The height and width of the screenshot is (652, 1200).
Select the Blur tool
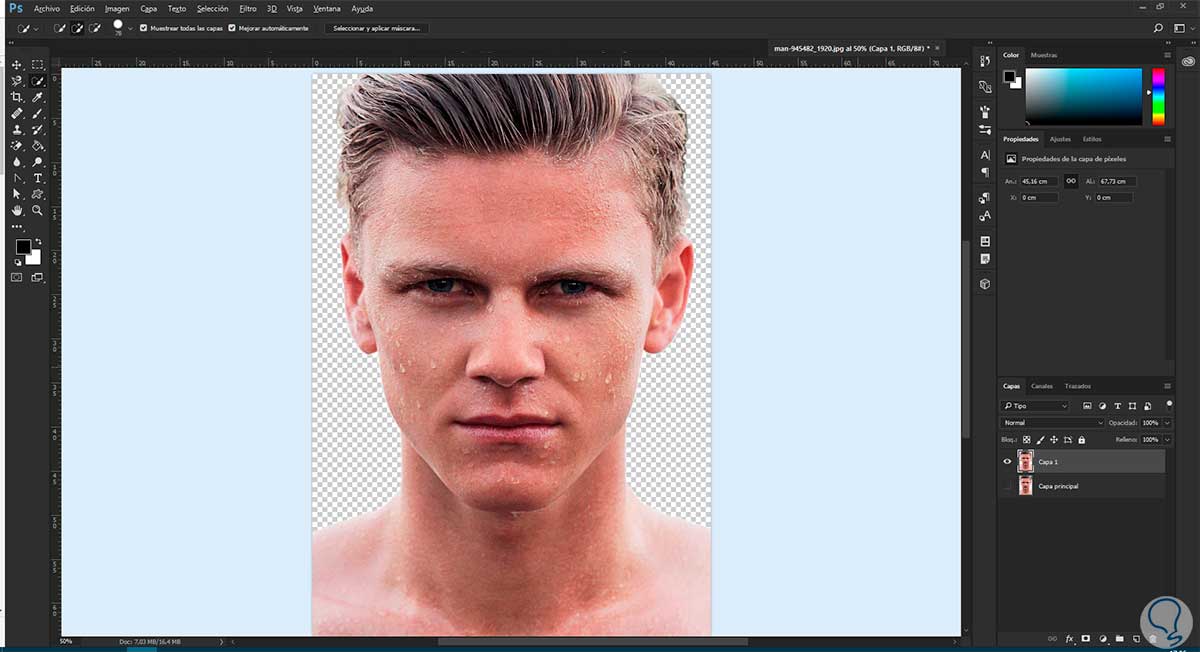click(x=16, y=161)
